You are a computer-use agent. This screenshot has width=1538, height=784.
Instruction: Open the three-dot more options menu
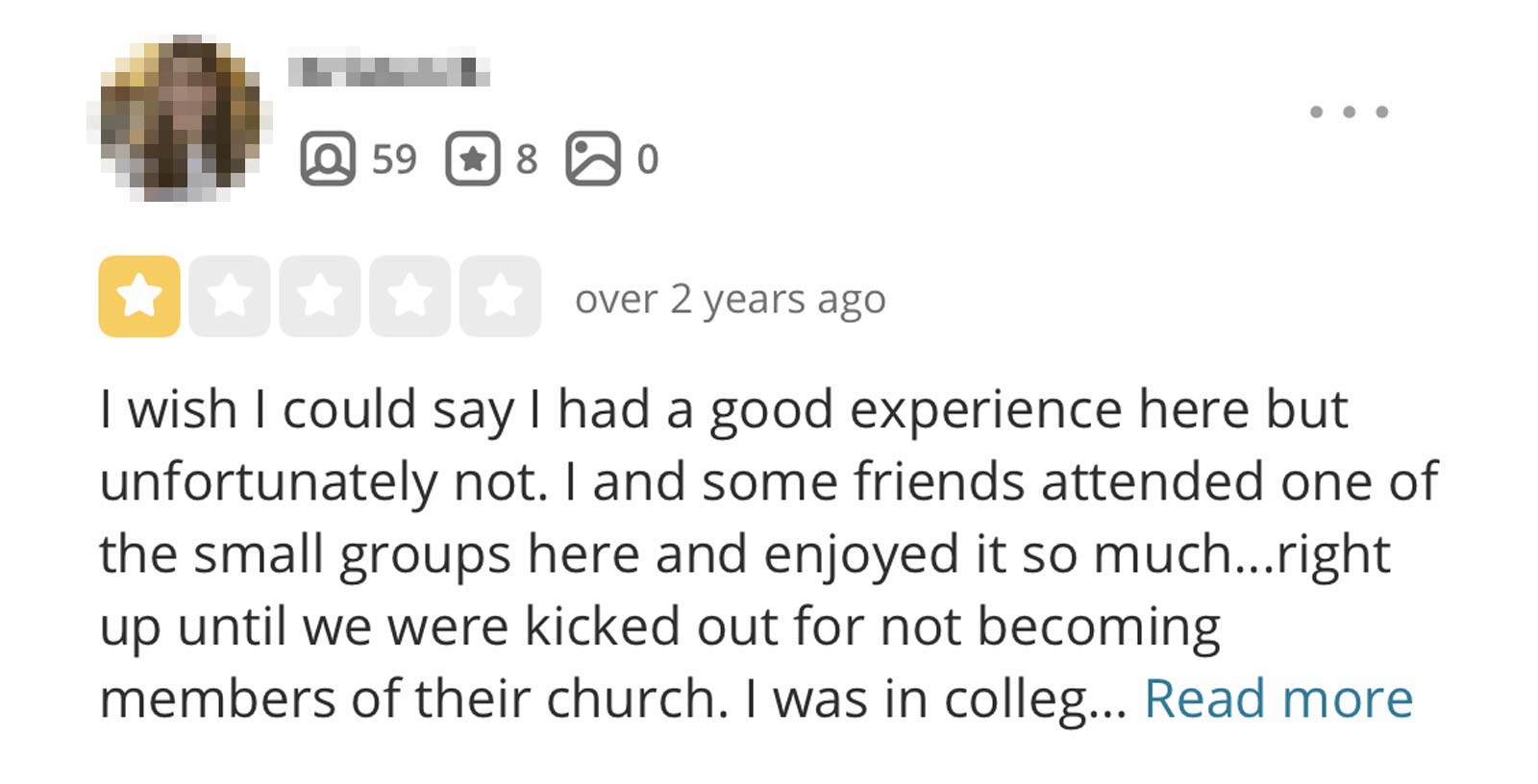pos(1349,111)
